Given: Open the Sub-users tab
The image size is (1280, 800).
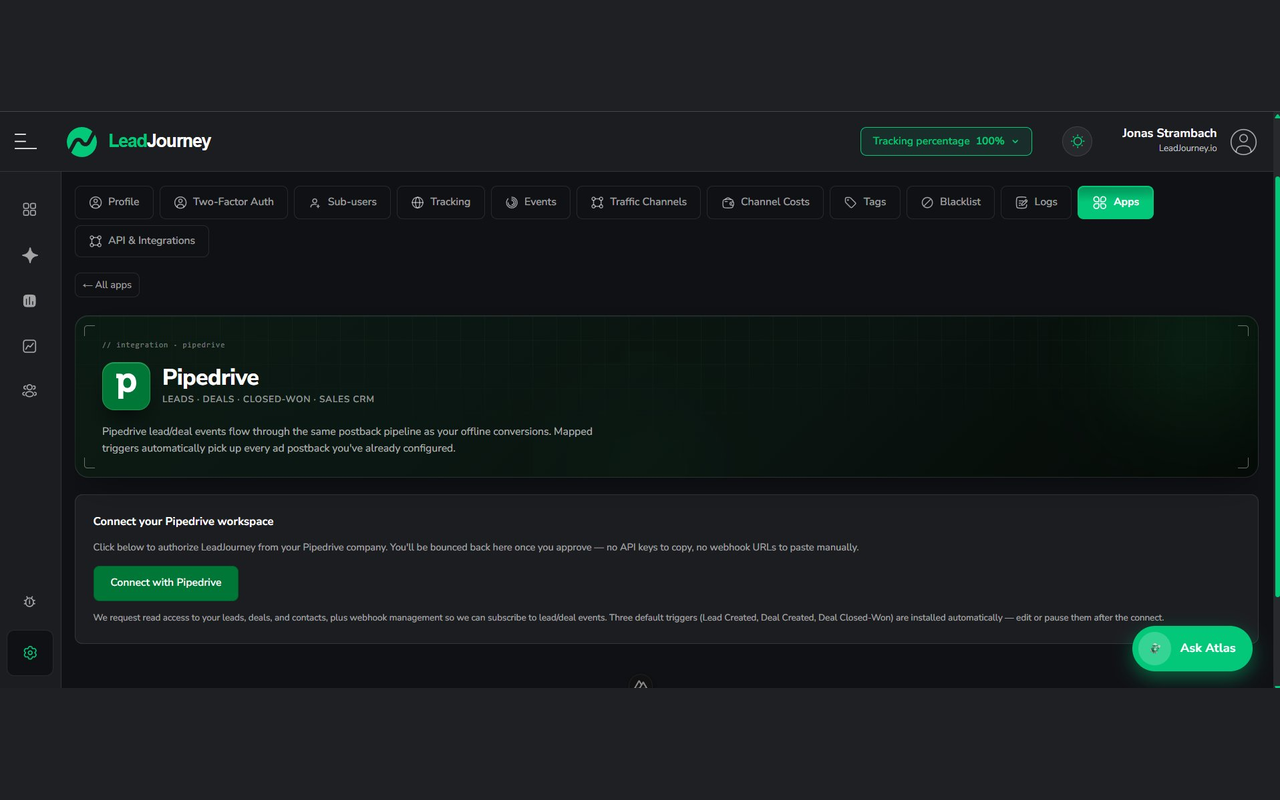Looking at the screenshot, I should coord(342,202).
